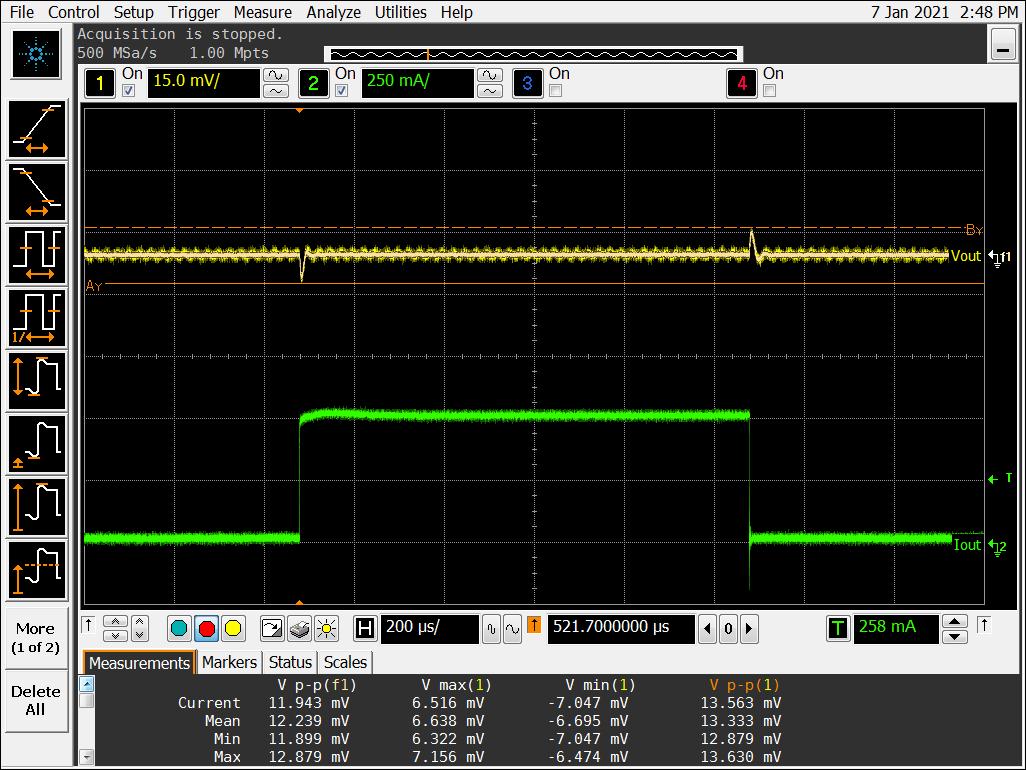The image size is (1026, 770).
Task: Select the V max measurement icon
Action: click(37, 507)
